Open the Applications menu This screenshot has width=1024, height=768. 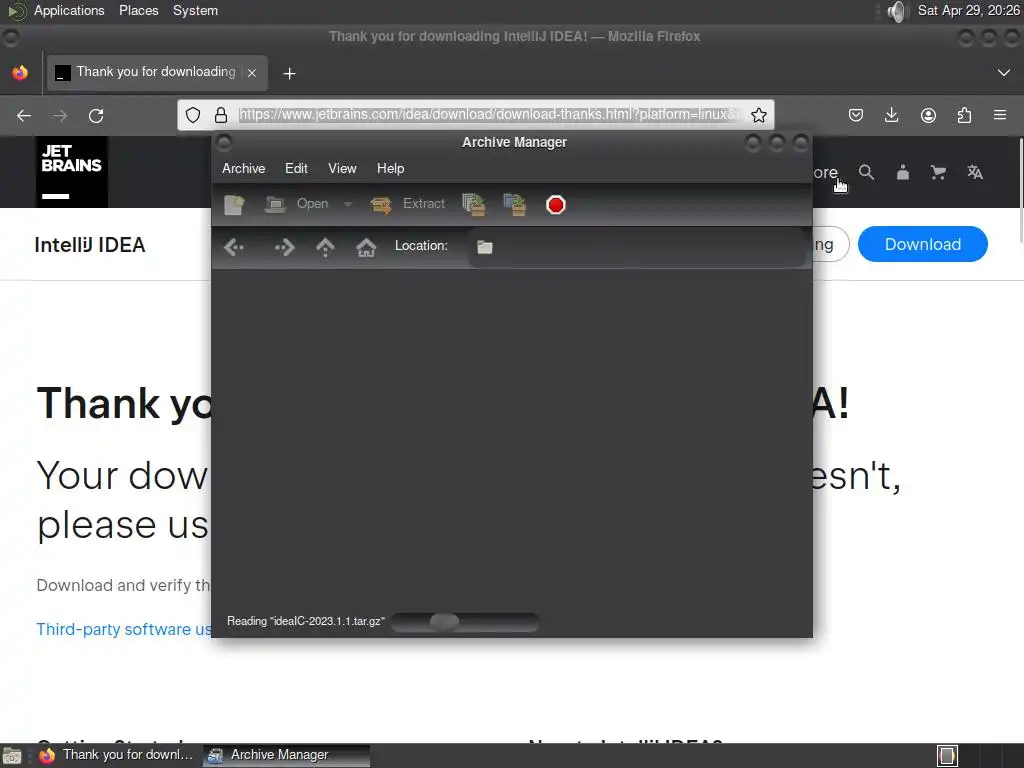click(69, 10)
